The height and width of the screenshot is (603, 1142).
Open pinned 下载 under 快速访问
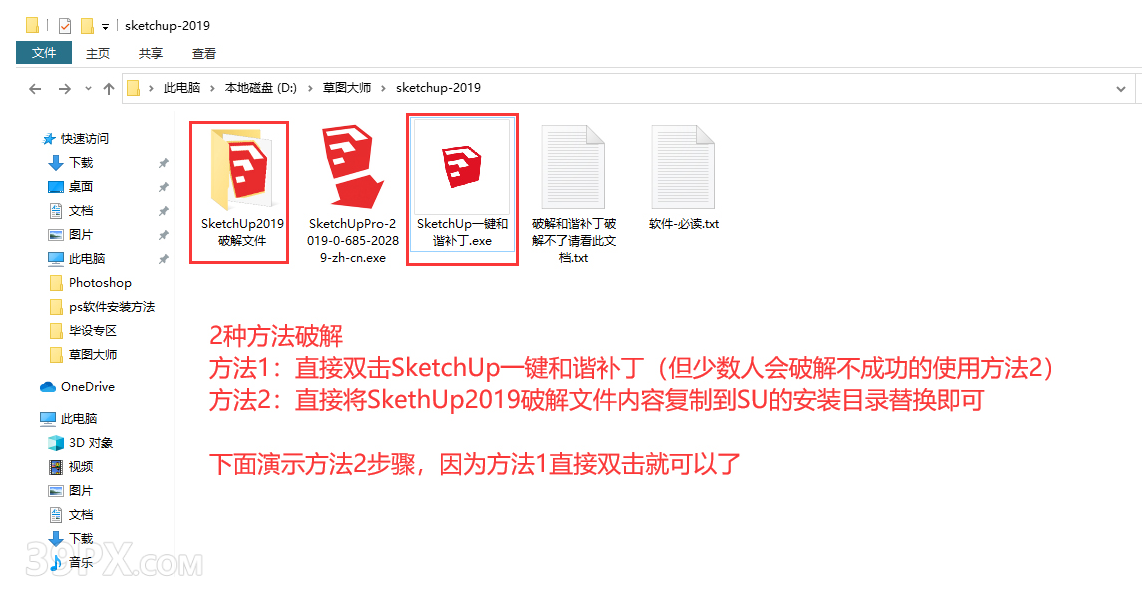[x=71, y=162]
